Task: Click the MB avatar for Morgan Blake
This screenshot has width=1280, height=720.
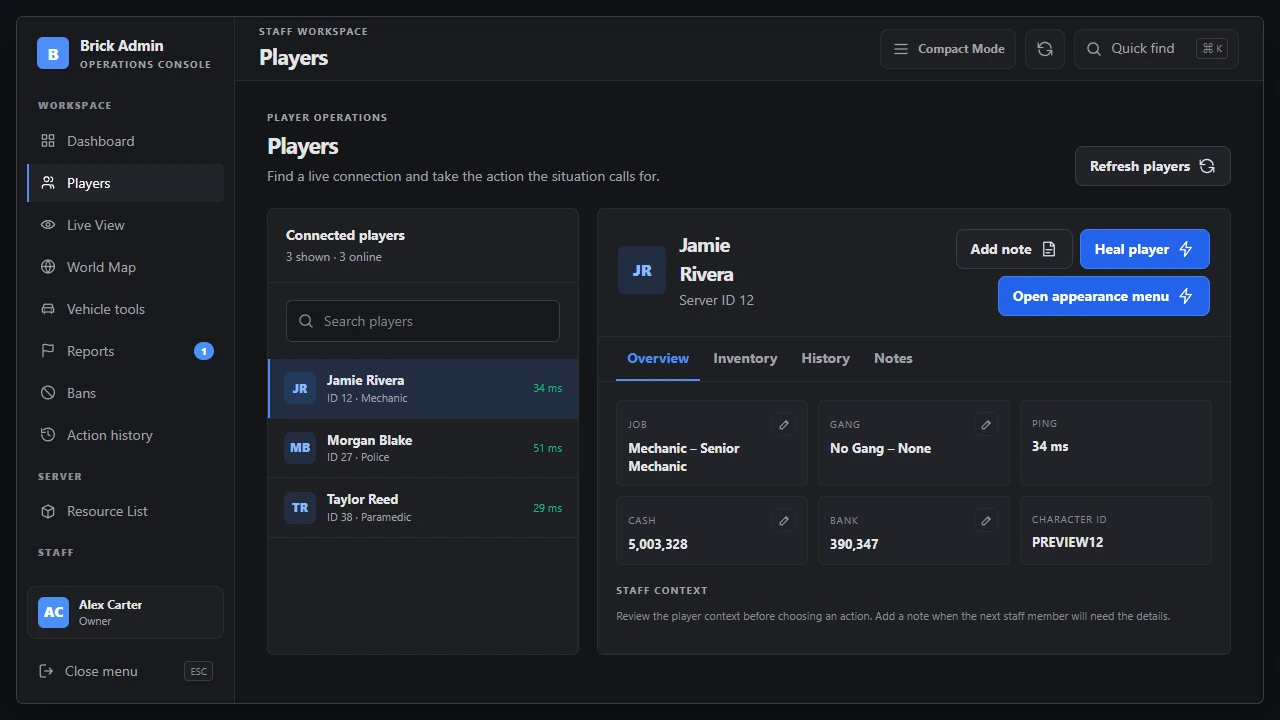Action: pyautogui.click(x=300, y=448)
